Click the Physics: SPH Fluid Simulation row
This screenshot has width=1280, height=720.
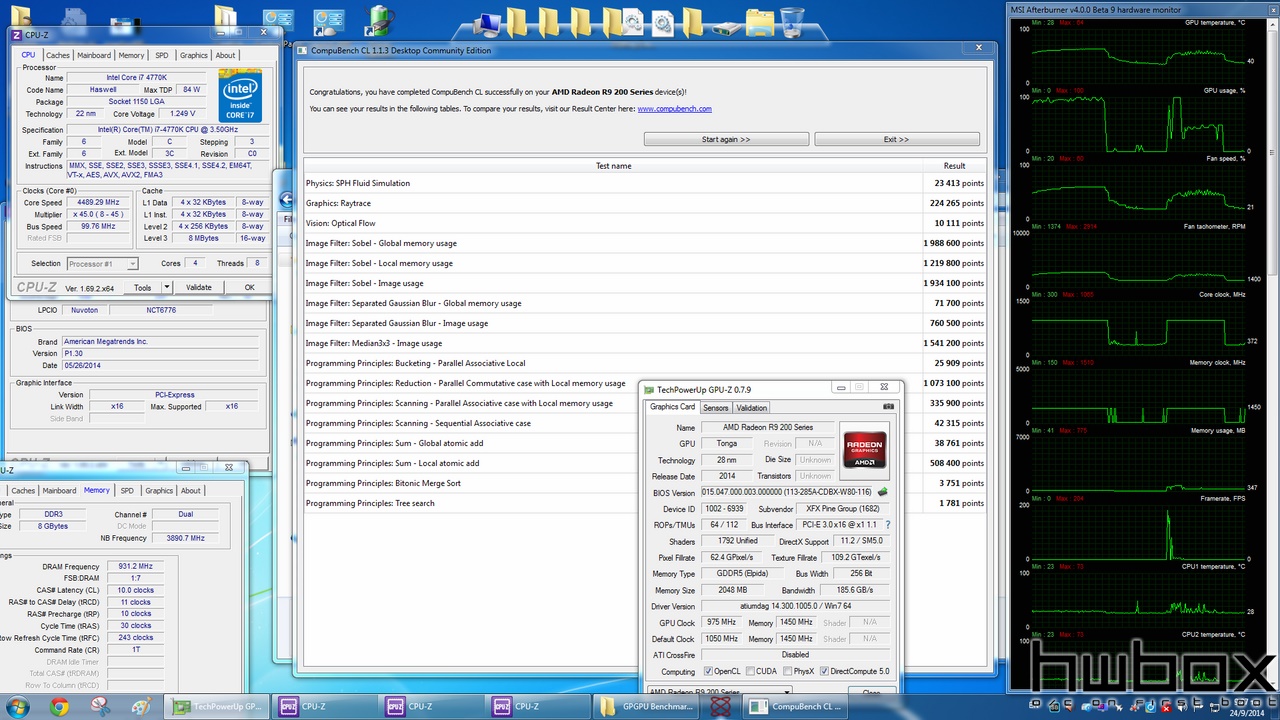(x=645, y=183)
